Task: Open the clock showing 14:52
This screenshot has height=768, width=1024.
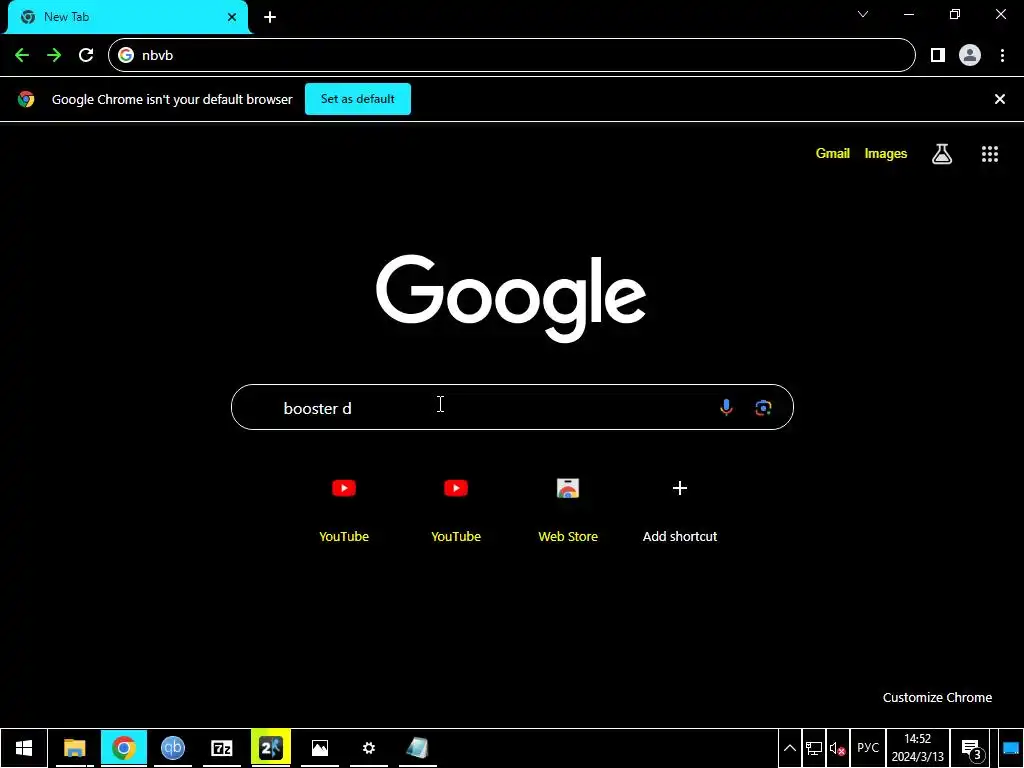Action: point(918,748)
